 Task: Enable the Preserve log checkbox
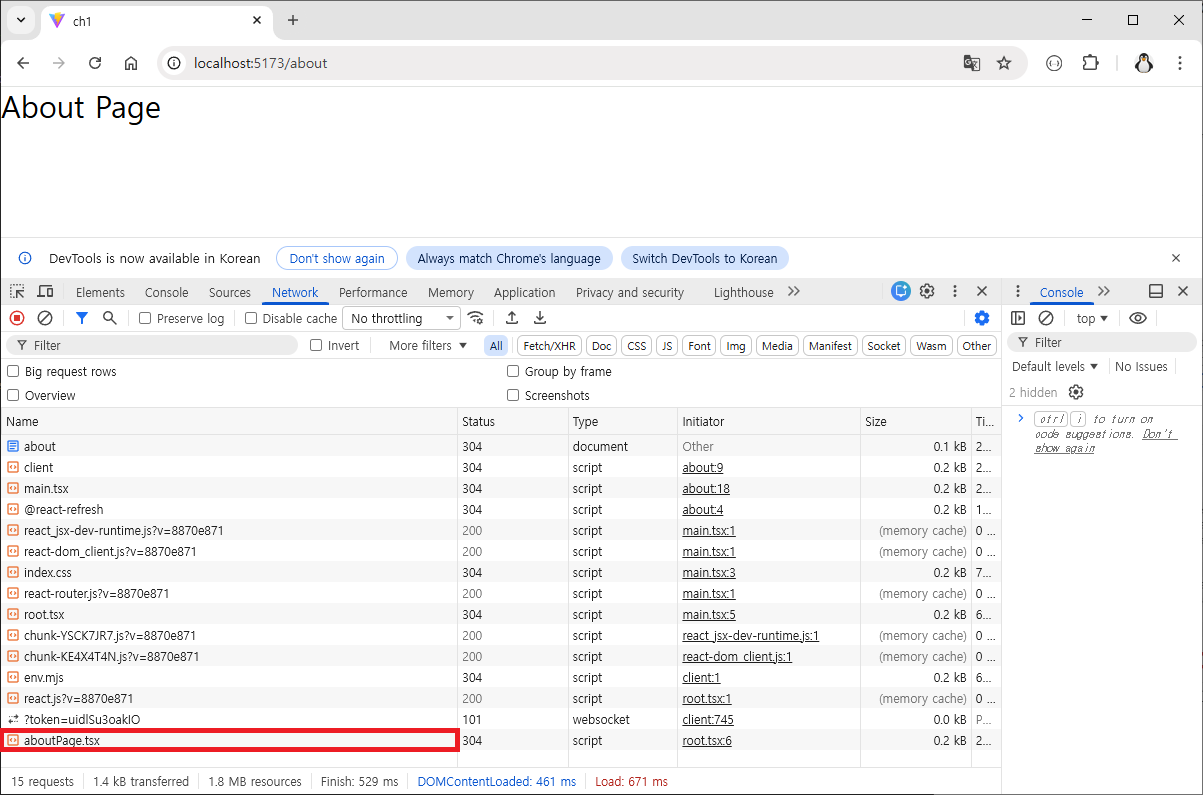145,318
